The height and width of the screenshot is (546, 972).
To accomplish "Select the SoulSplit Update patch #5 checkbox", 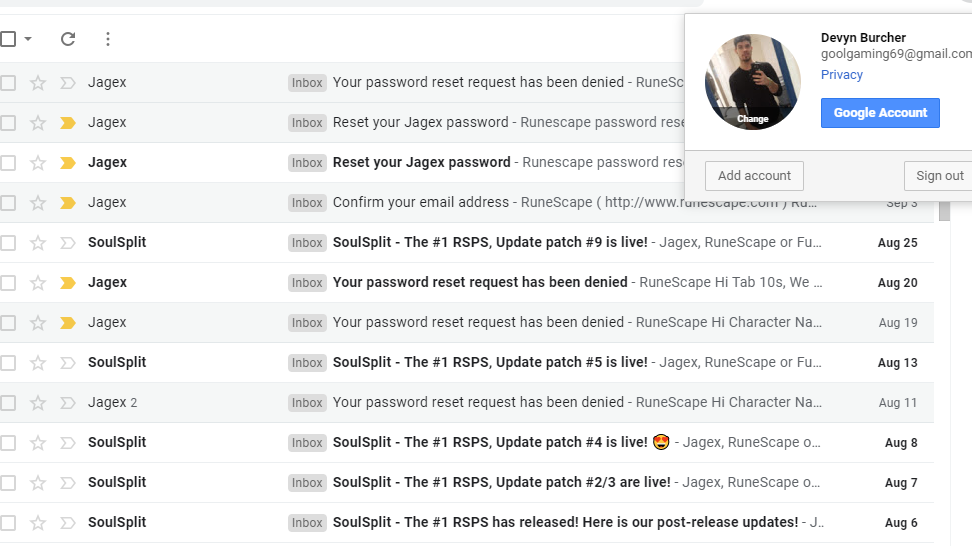I will point(8,363).
